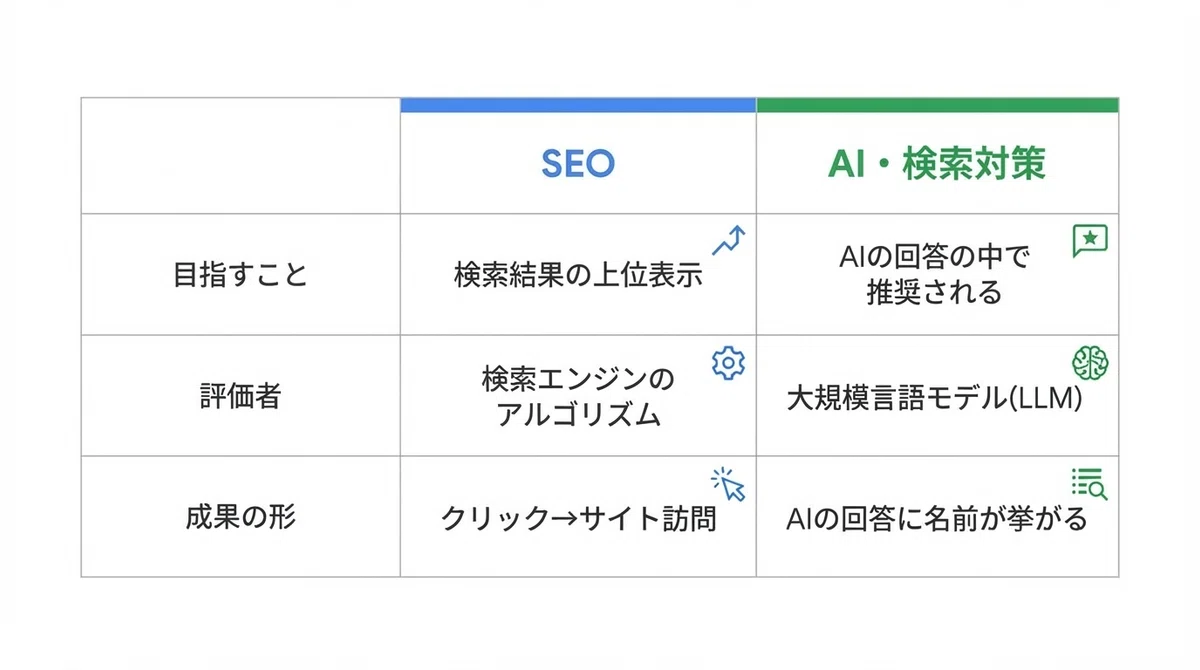Click the upward trend arrow icon
Viewport: 1200px width, 670px height.
pyautogui.click(x=729, y=241)
